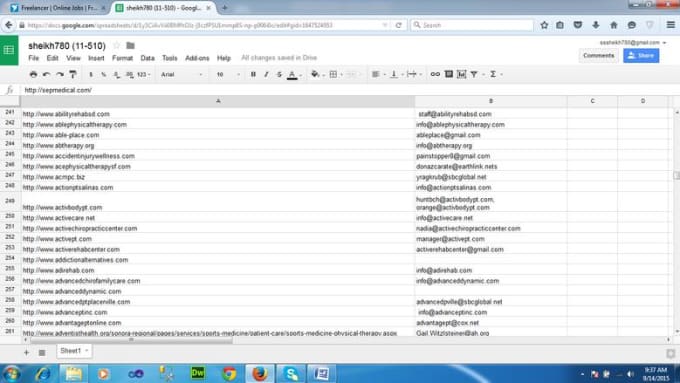Click the Print icon in toolbar
The height and width of the screenshot is (383, 680).
pyautogui.click(x=33, y=75)
